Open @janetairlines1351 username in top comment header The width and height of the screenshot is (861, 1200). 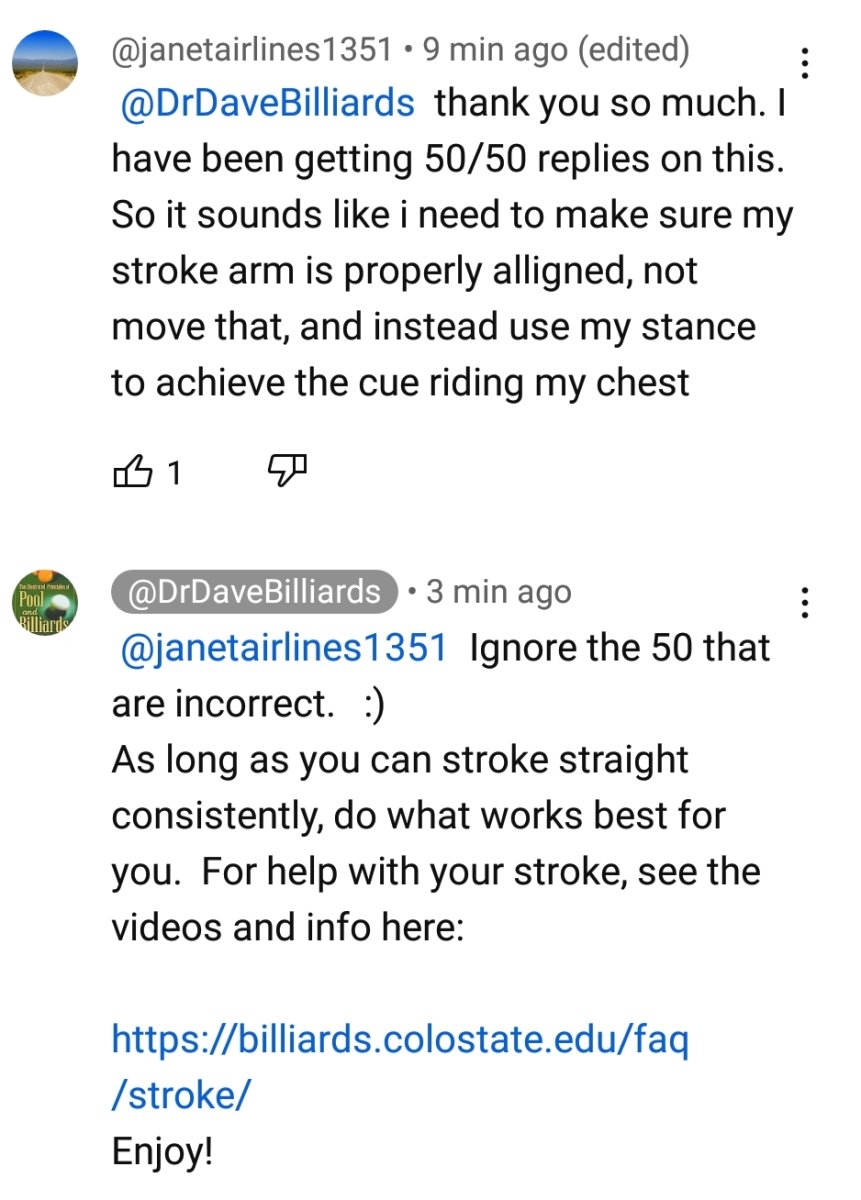pos(252,49)
